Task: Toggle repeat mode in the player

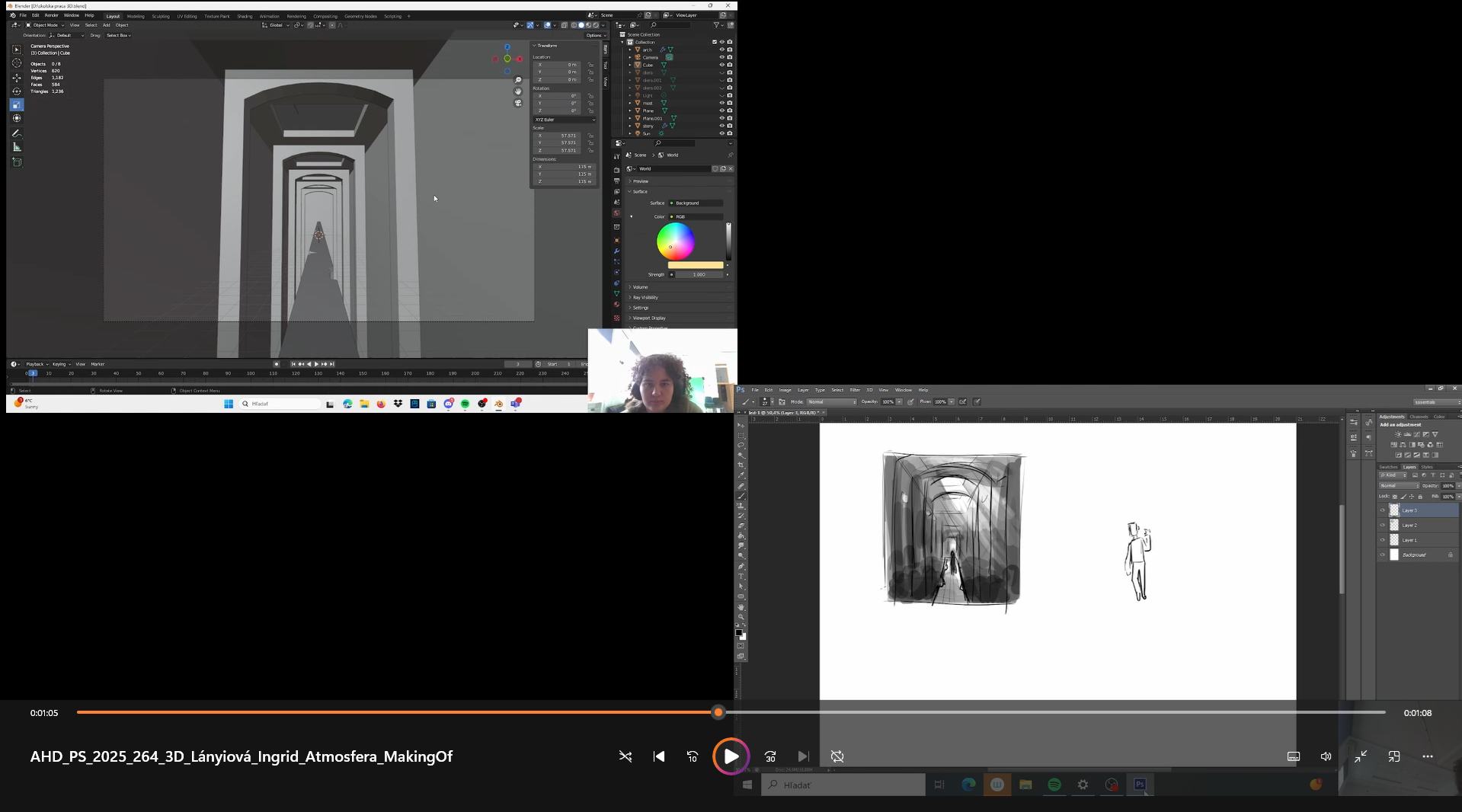Action: point(837,756)
